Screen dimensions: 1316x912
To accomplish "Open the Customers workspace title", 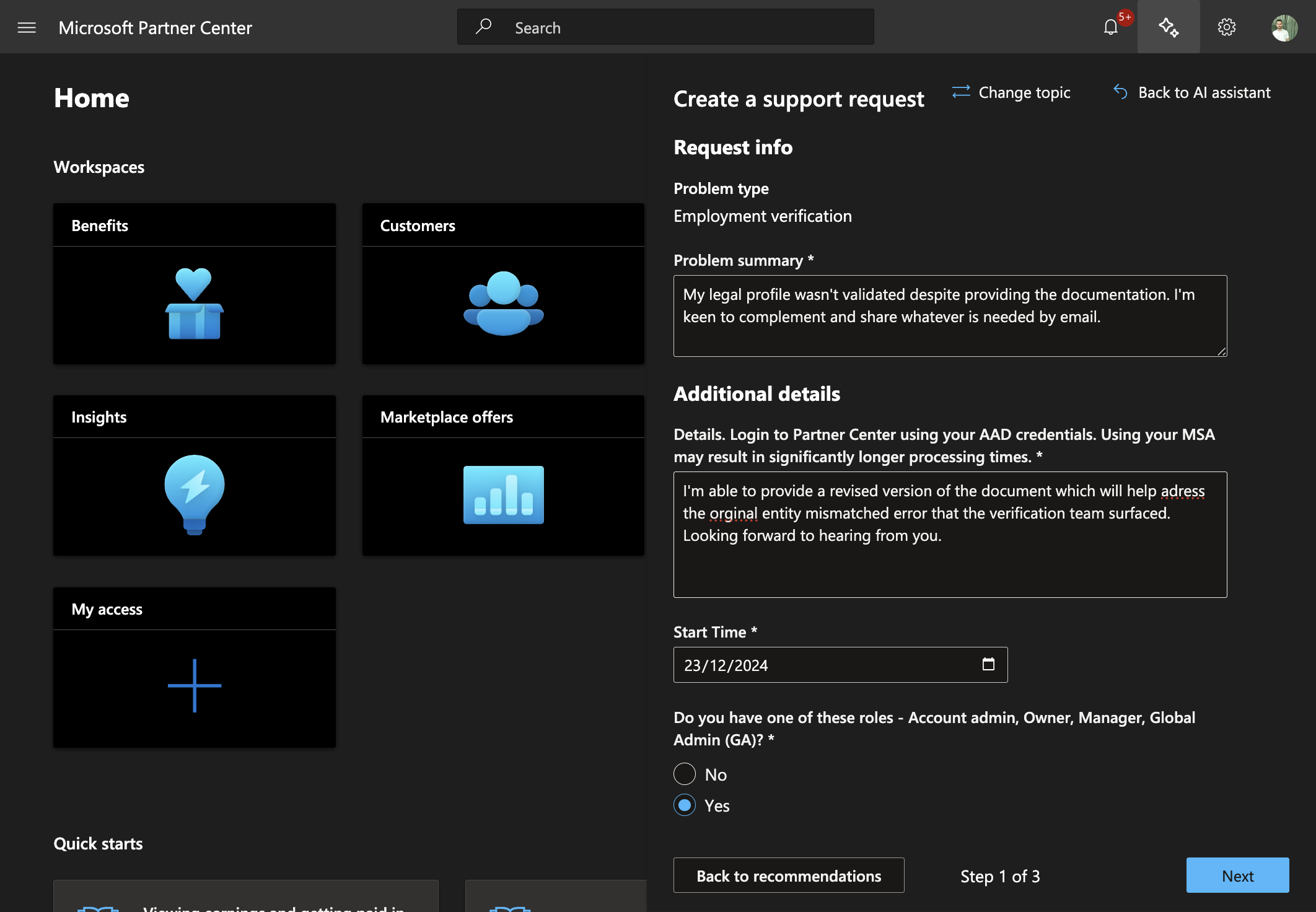I will point(418,226).
